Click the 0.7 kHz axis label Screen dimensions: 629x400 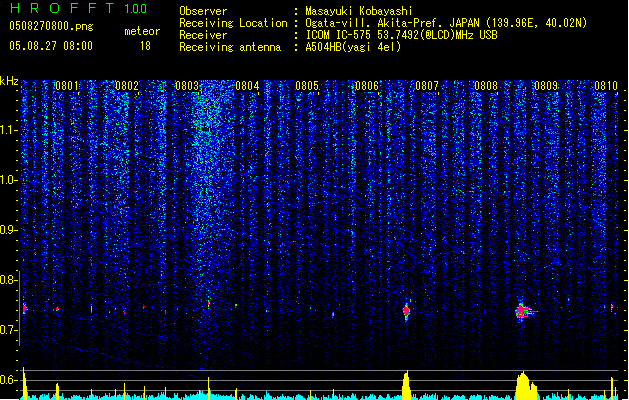8,330
